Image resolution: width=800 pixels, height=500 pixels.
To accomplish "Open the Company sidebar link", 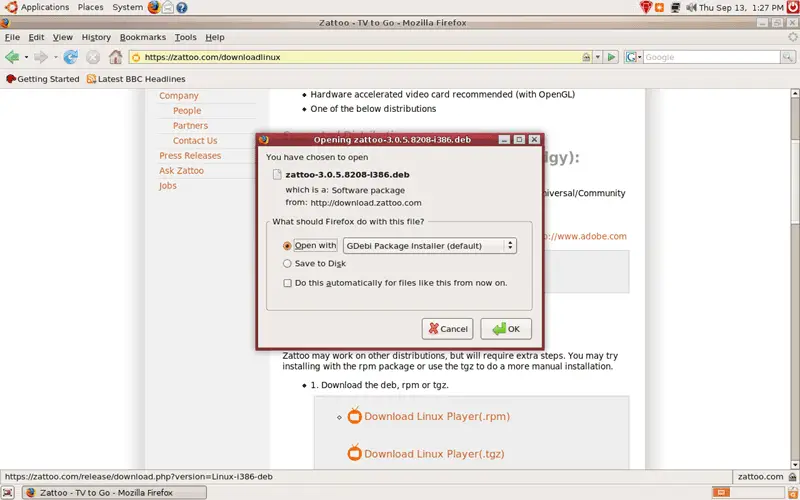I will [179, 96].
